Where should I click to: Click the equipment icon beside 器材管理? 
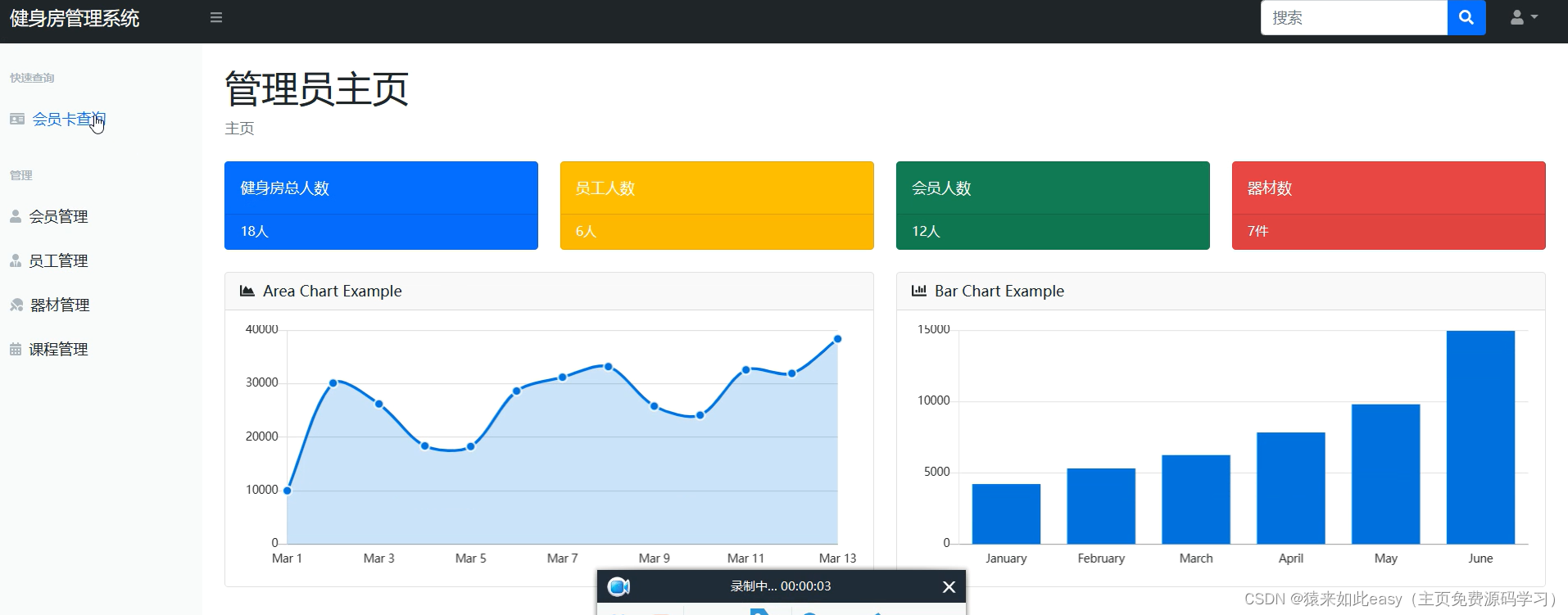pyautogui.click(x=16, y=305)
